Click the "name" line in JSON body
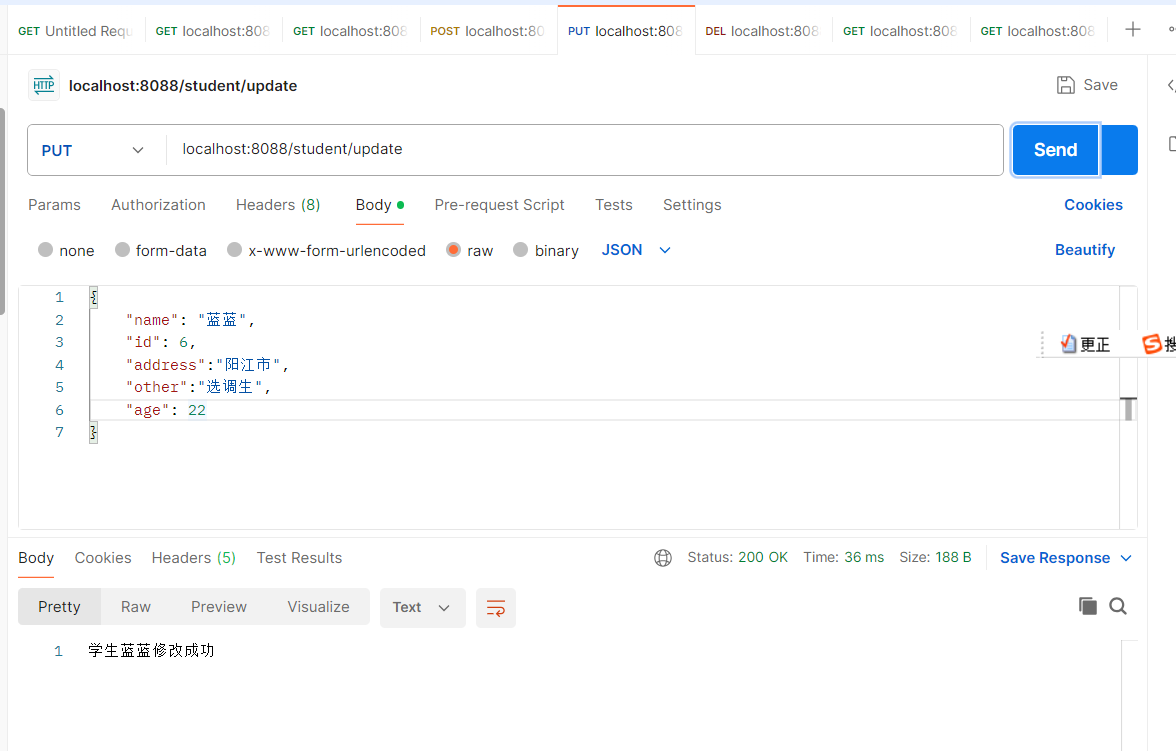Viewport: 1176px width, 751px height. 190,320
